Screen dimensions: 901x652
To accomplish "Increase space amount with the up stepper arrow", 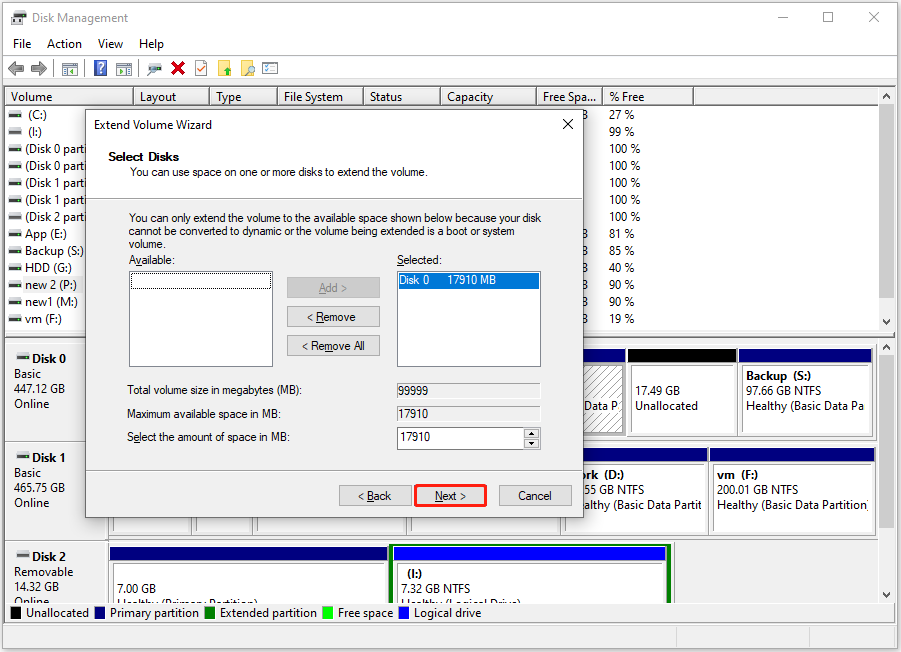I will click(531, 434).
